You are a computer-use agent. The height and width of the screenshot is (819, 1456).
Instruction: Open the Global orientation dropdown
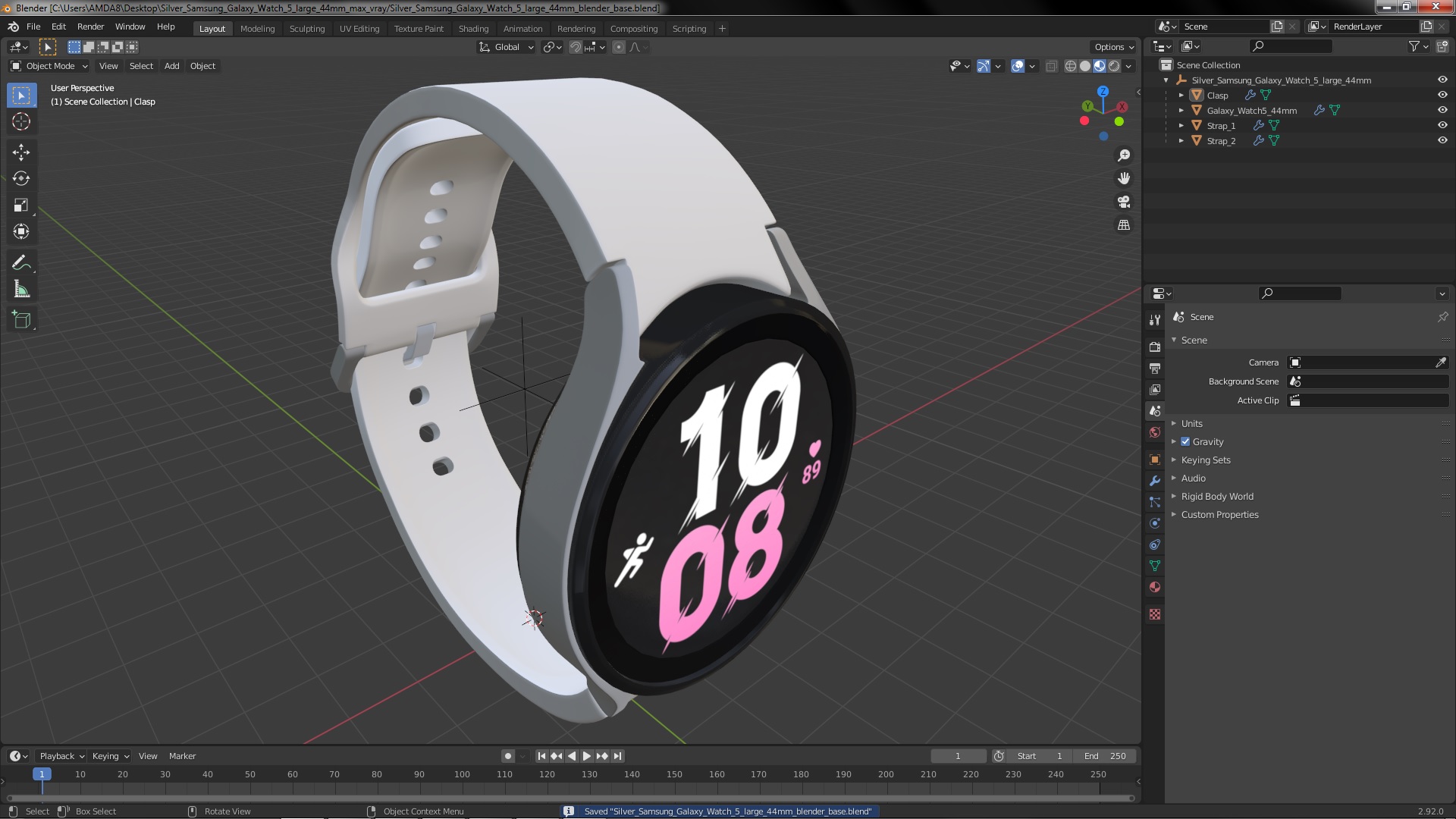506,47
